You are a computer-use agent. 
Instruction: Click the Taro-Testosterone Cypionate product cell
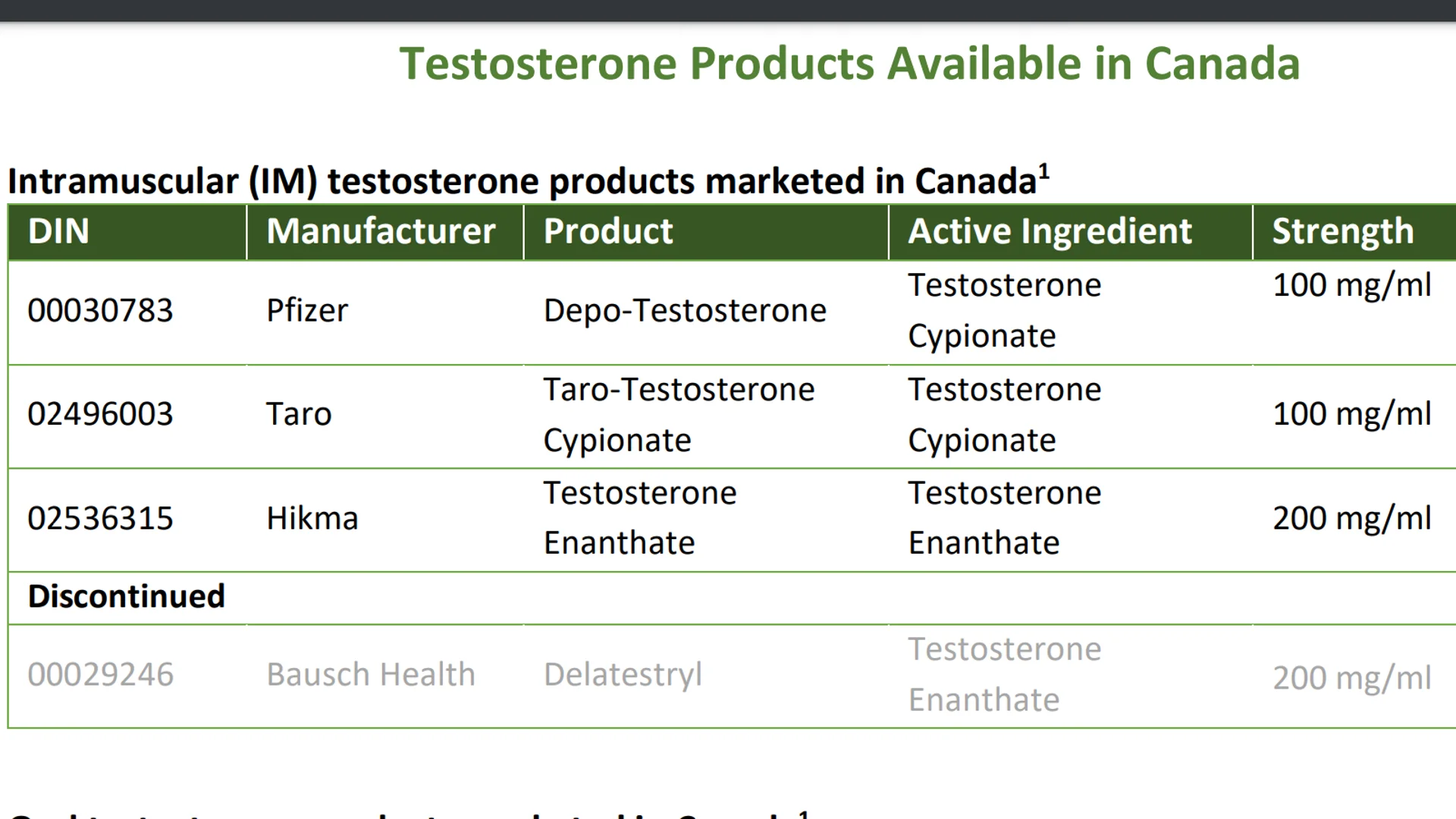(x=679, y=415)
